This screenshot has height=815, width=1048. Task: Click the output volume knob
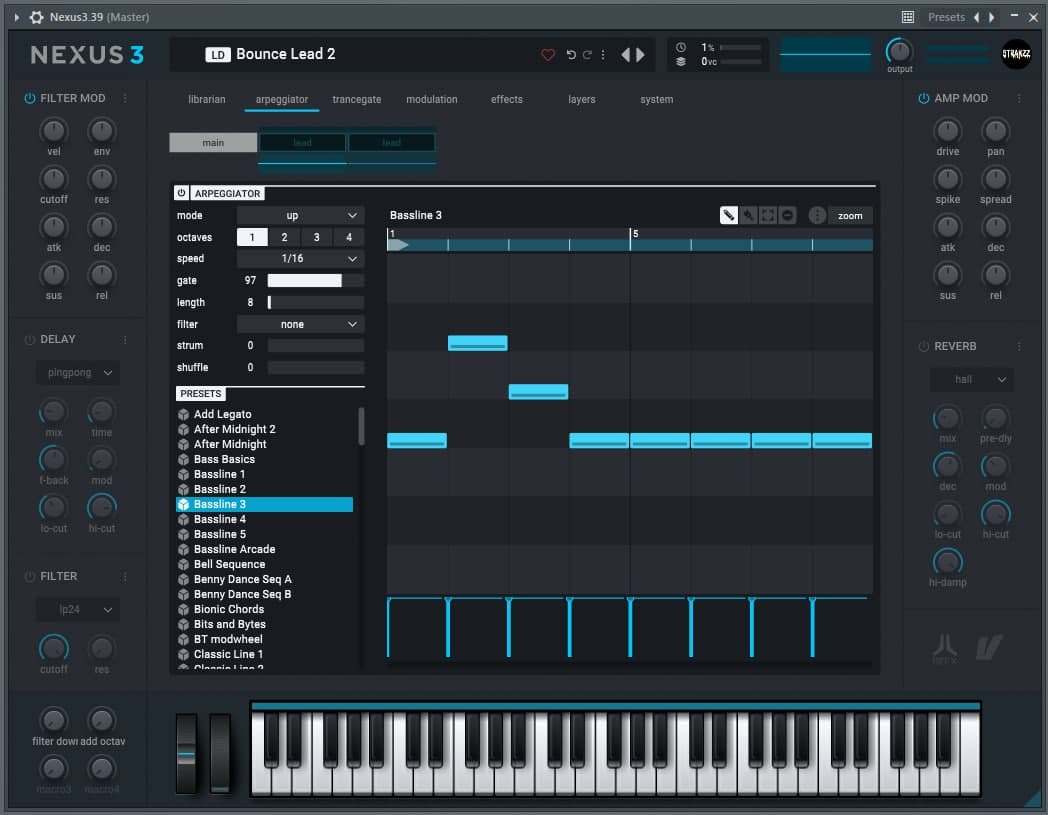click(x=899, y=51)
